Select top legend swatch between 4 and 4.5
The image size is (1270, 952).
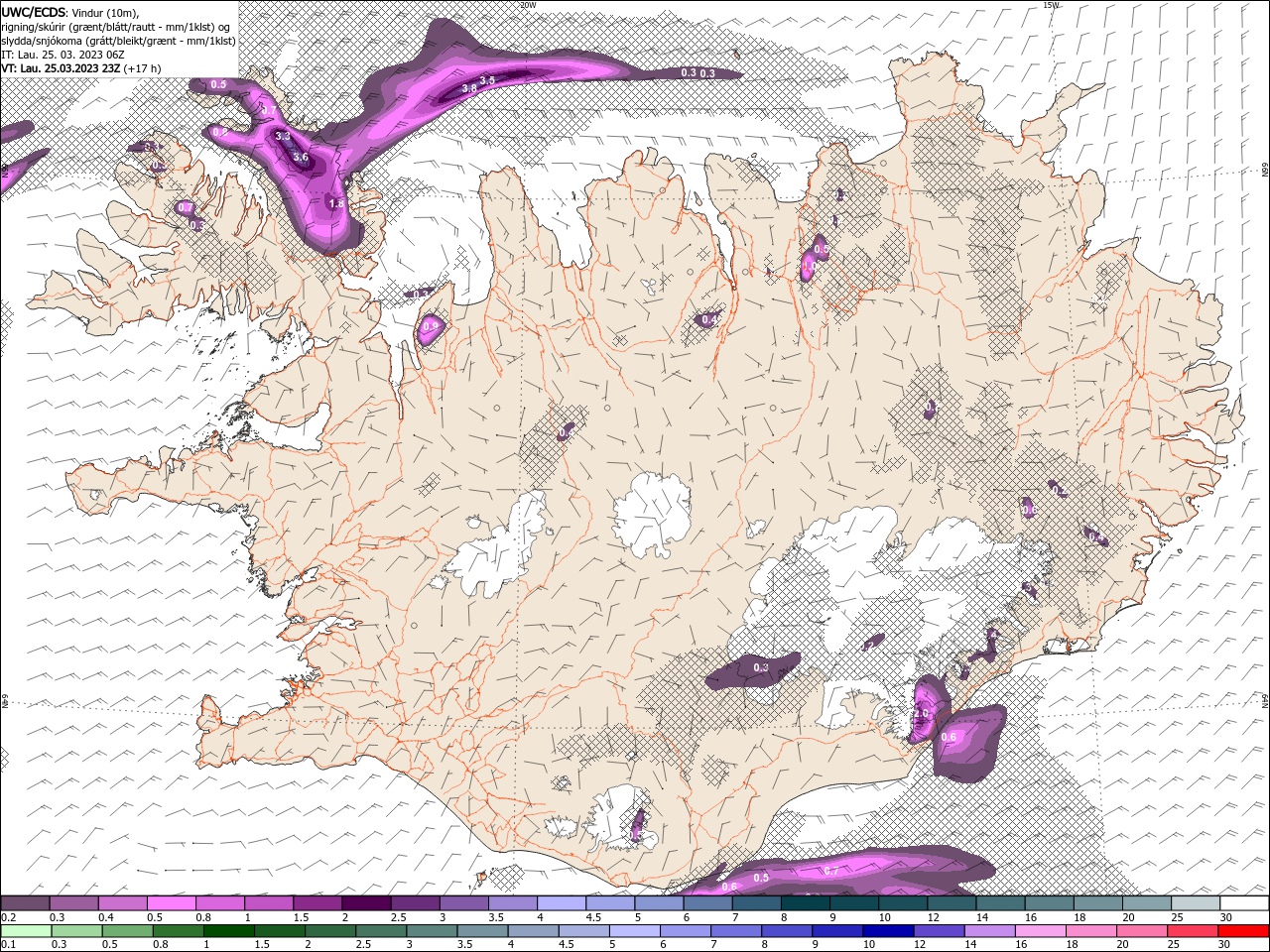tap(561, 903)
